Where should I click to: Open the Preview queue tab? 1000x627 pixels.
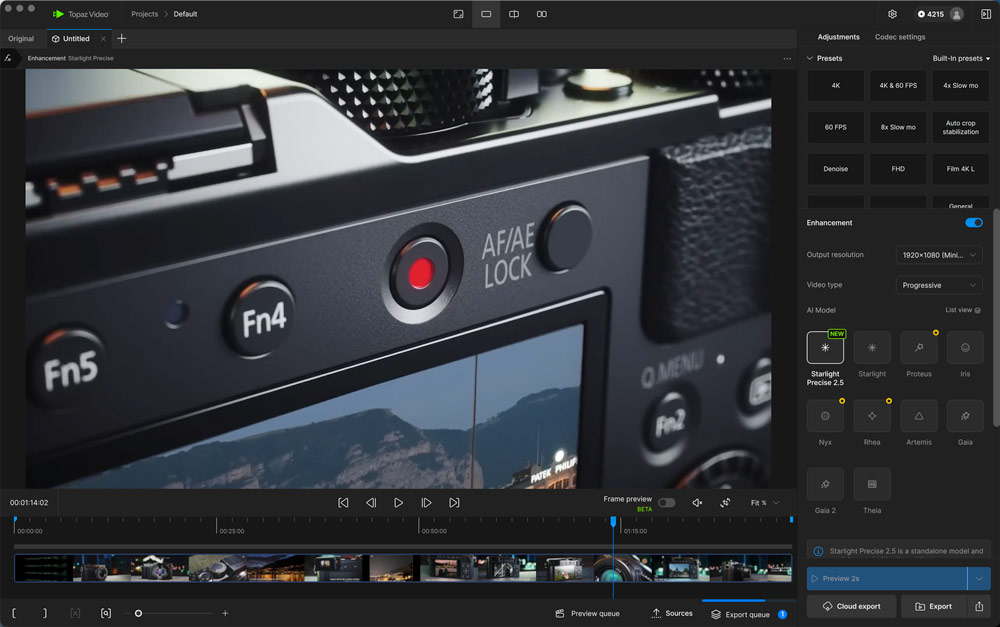pyautogui.click(x=587, y=614)
